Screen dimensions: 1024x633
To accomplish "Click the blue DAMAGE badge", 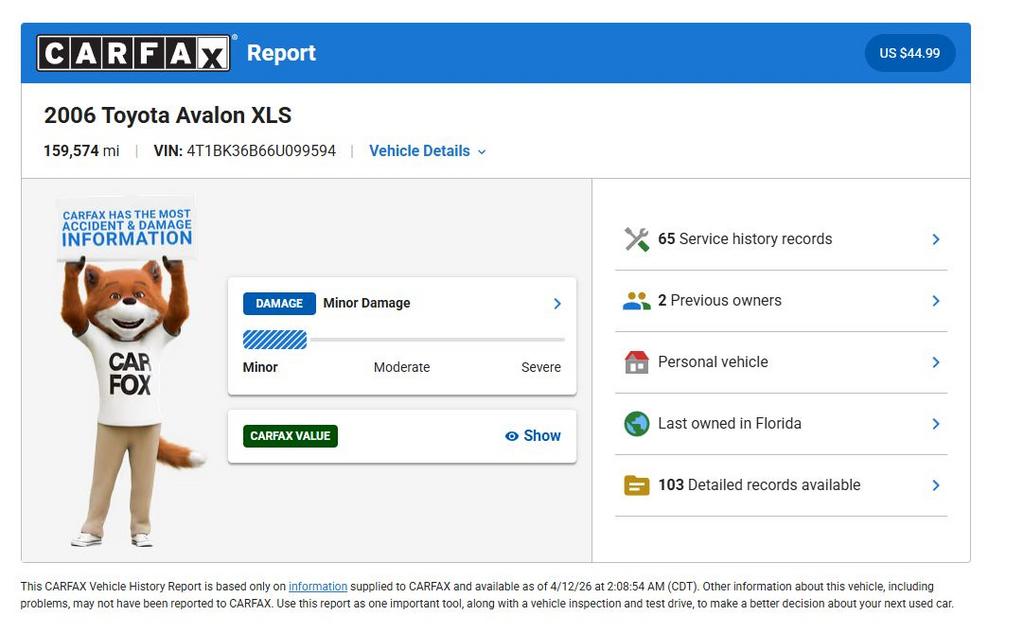I will 279,303.
